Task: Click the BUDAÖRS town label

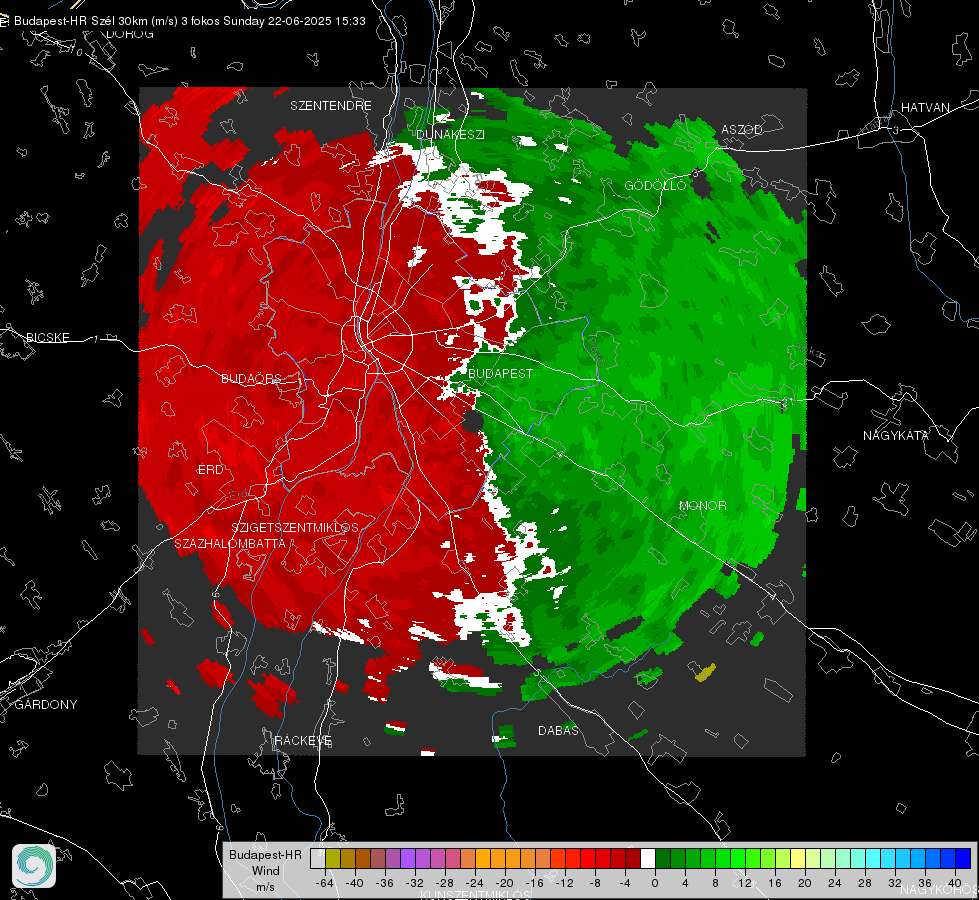Action: pyautogui.click(x=251, y=378)
